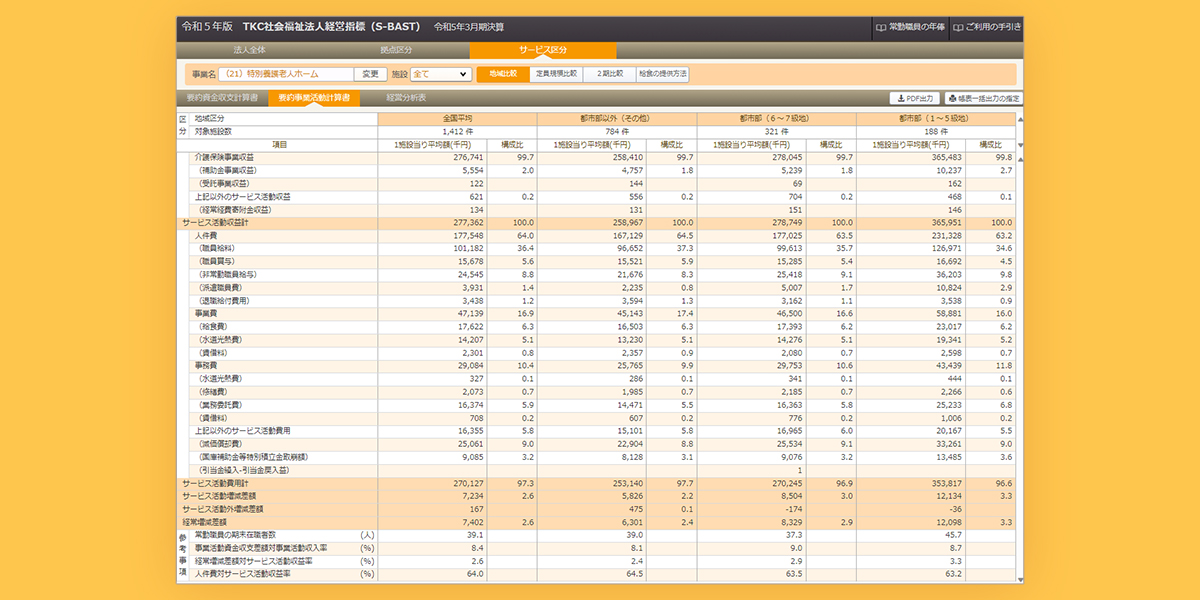This screenshot has height=600, width=1200.
Task: Click the 対象施設数 row label
Action: [x=212, y=132]
